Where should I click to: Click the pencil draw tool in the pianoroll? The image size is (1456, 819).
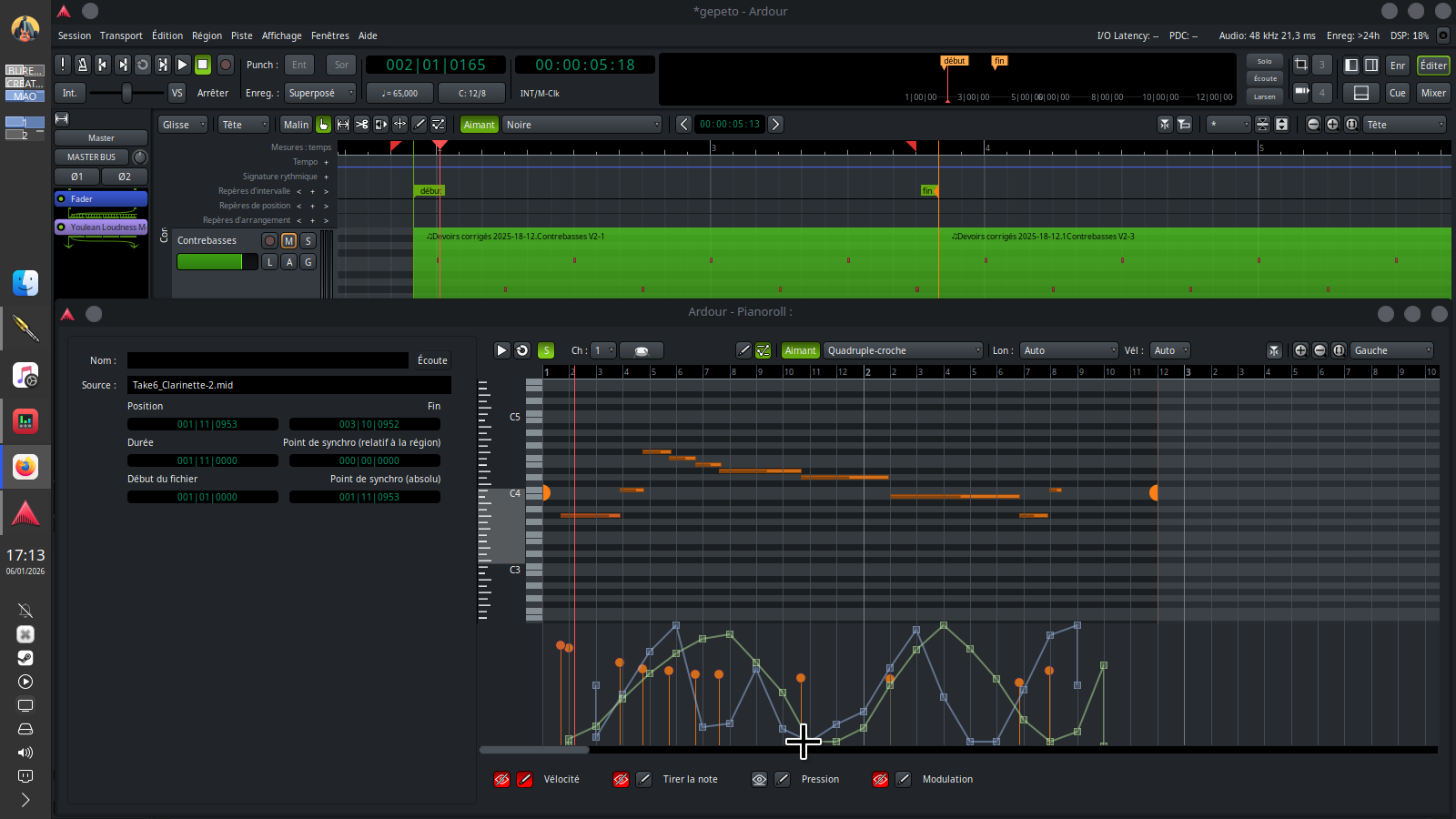pos(743,350)
